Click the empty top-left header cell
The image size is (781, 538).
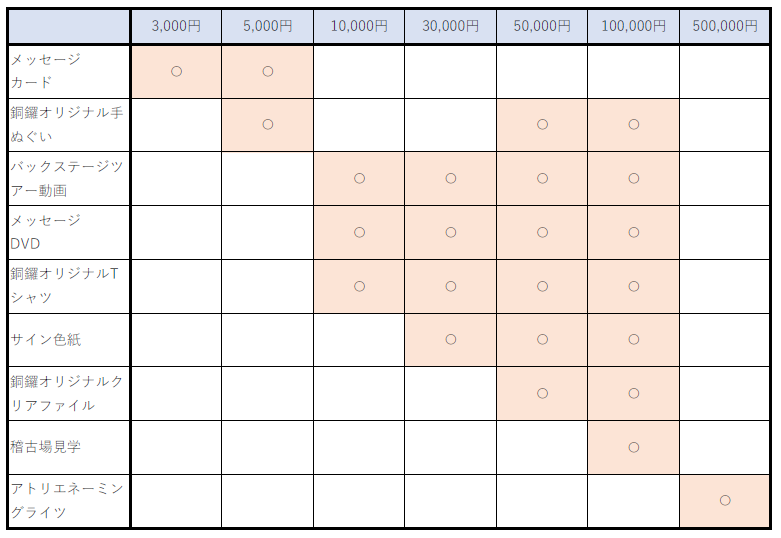point(68,27)
